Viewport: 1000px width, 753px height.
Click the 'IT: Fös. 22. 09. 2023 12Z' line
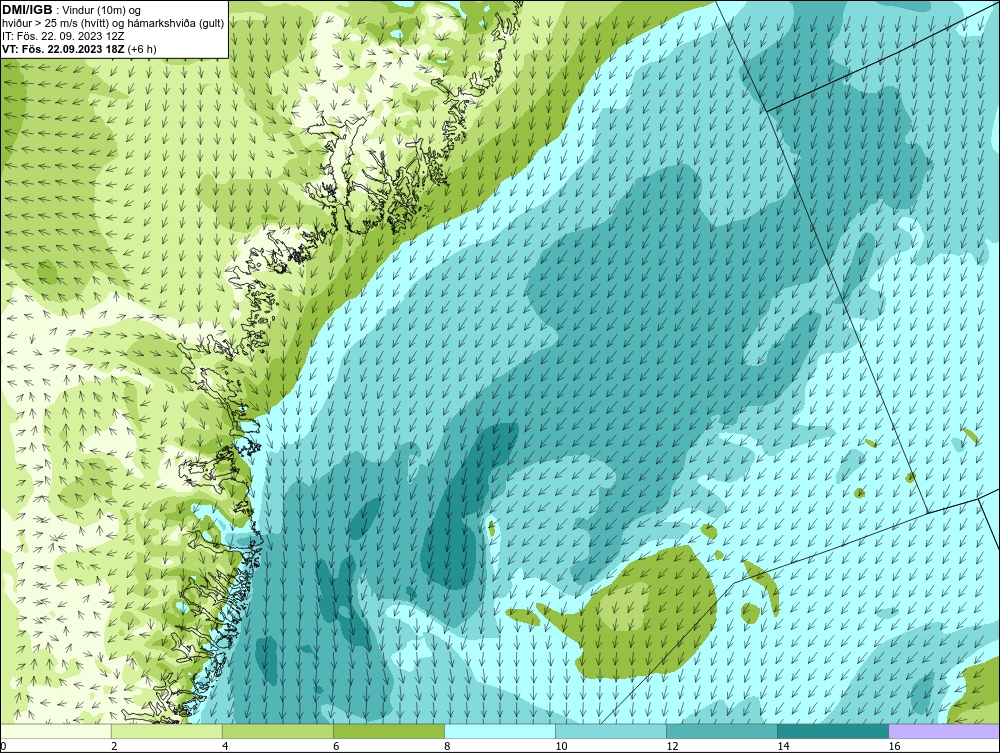[63, 36]
